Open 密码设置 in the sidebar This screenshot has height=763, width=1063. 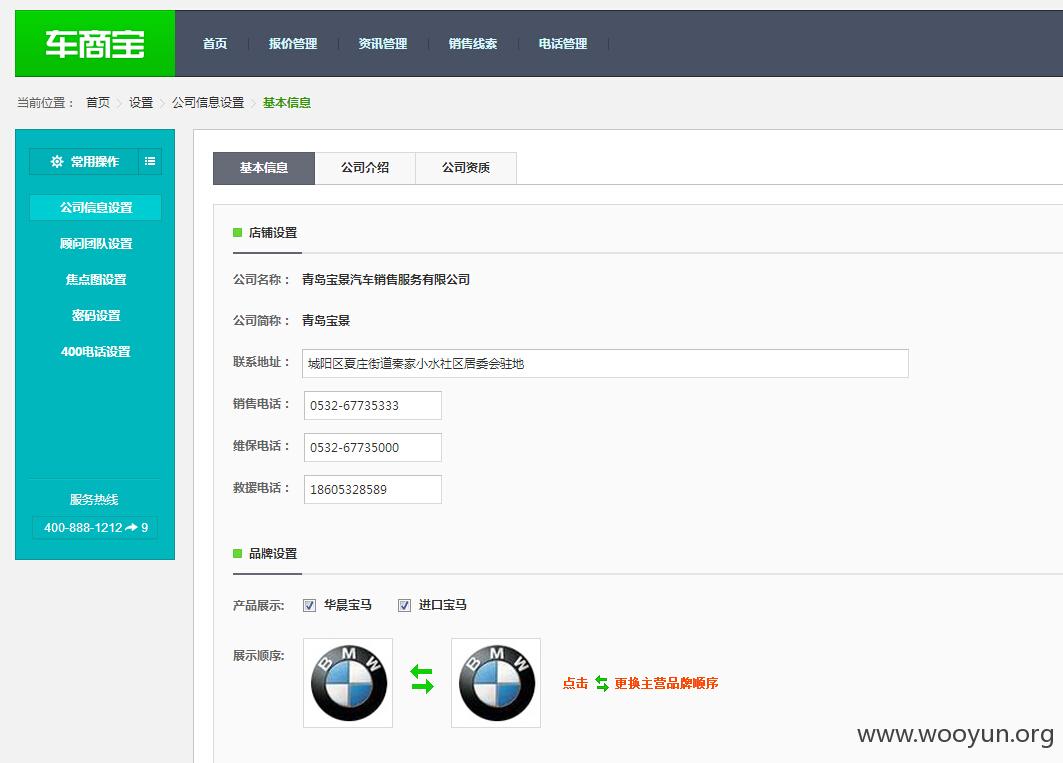(96, 315)
